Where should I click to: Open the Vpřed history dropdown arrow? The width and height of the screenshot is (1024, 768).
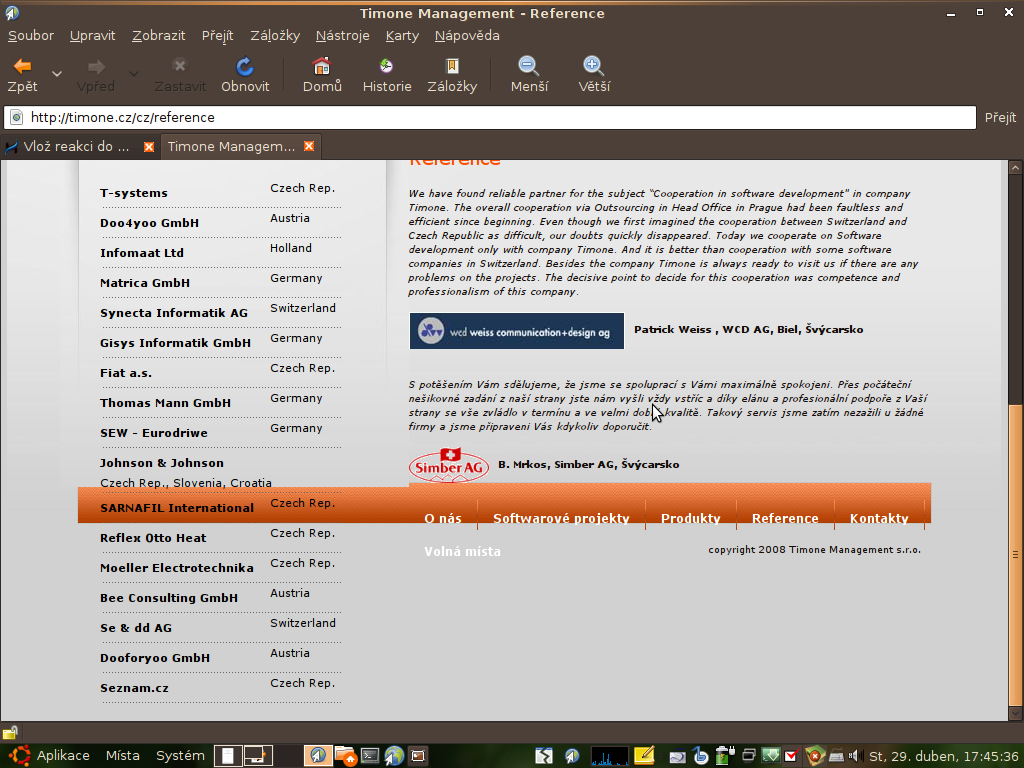[133, 74]
